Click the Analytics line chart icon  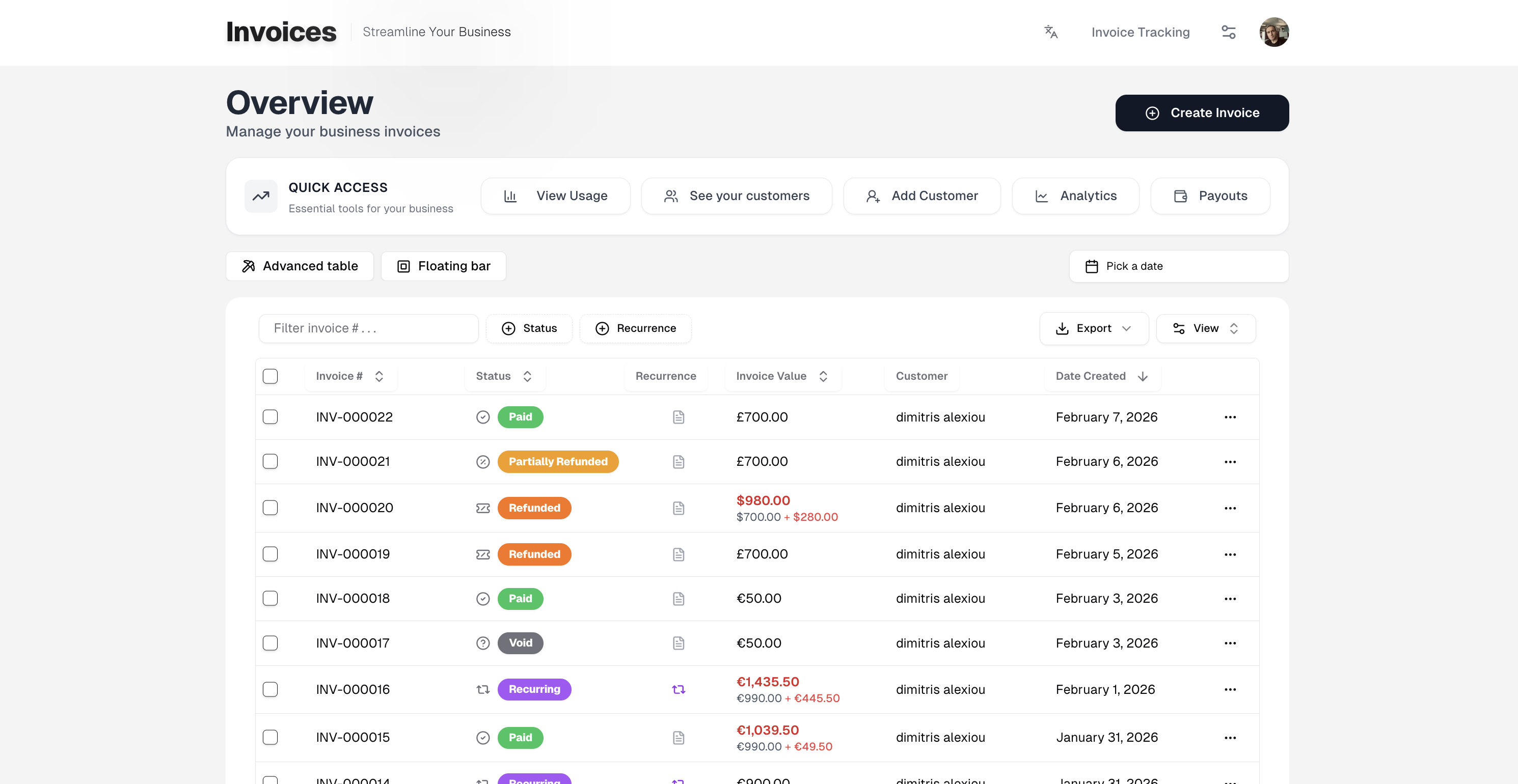(x=1042, y=195)
